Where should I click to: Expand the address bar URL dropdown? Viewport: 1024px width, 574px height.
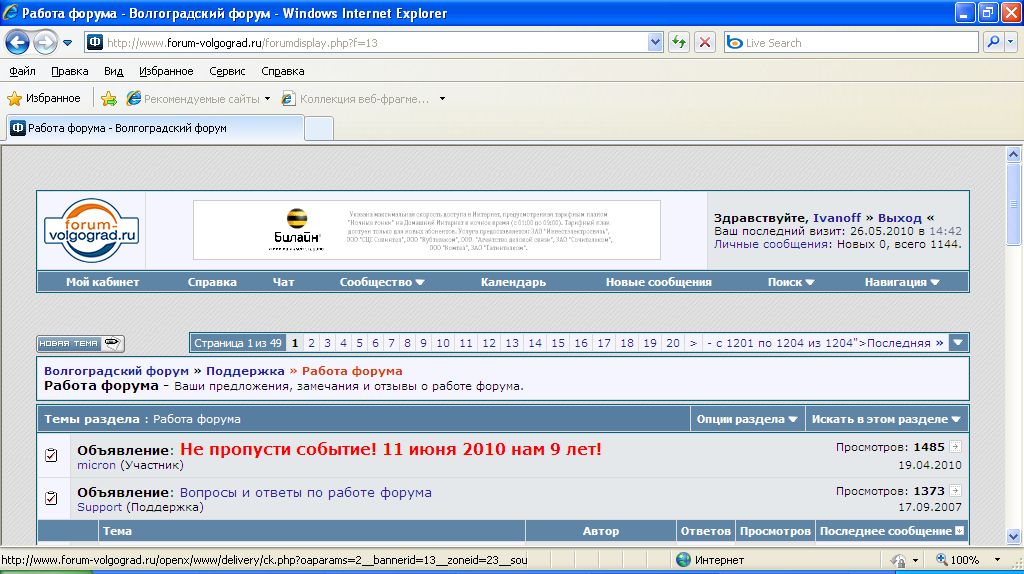(656, 42)
